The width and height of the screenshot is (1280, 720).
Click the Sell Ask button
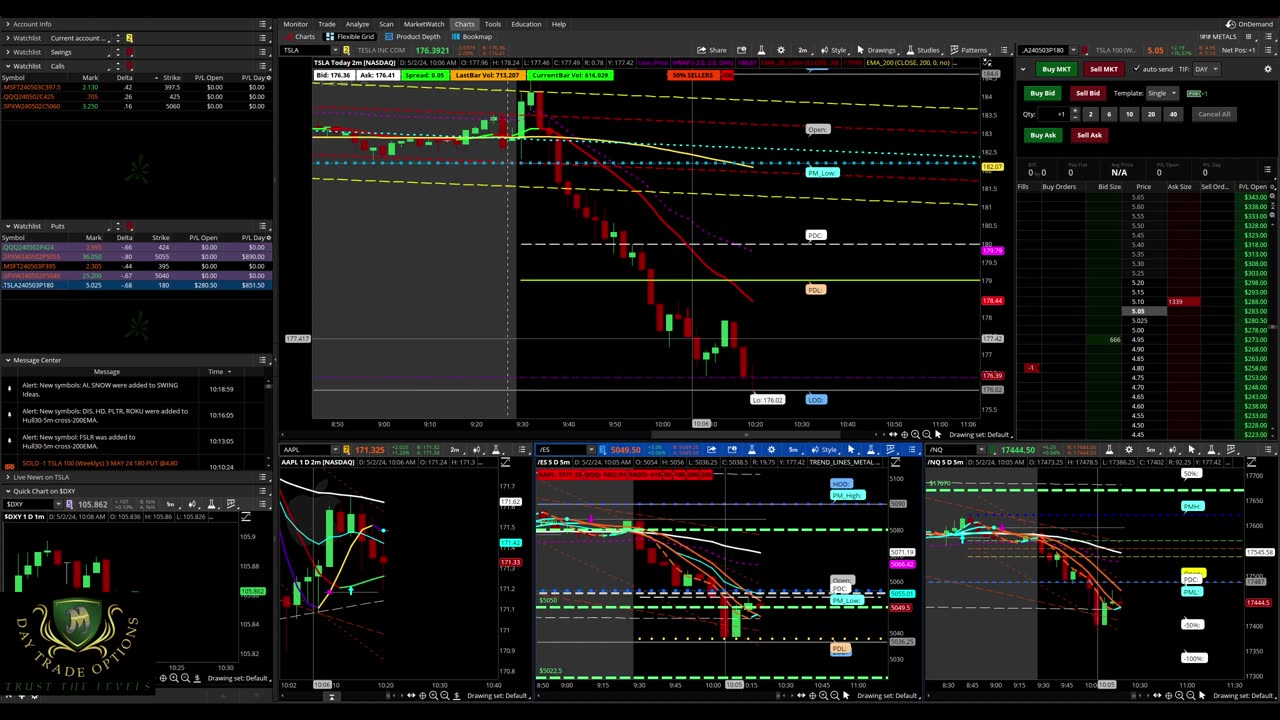1089,135
